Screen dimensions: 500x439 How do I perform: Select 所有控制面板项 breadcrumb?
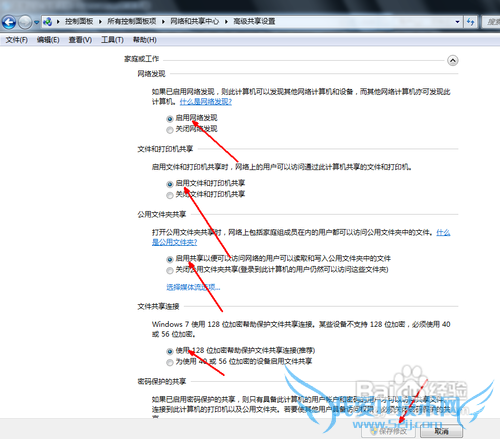132,21
